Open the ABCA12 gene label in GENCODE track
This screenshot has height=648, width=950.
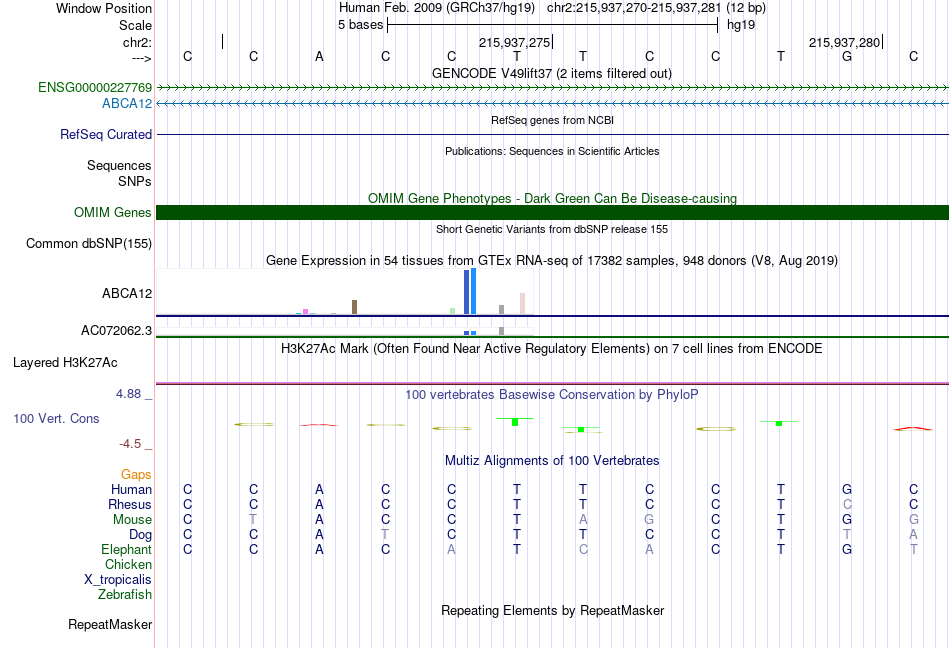pyautogui.click(x=127, y=104)
